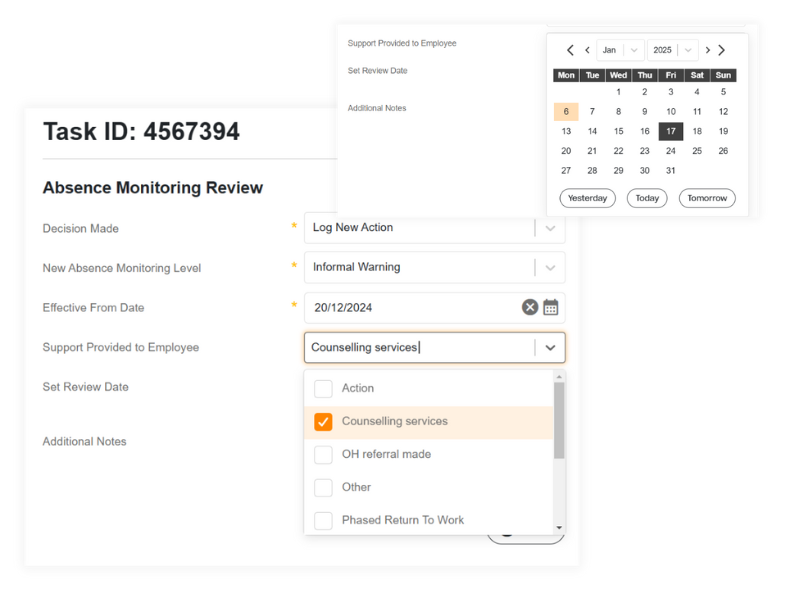
Task: Click the Yesterday shortcut button
Action: (587, 198)
